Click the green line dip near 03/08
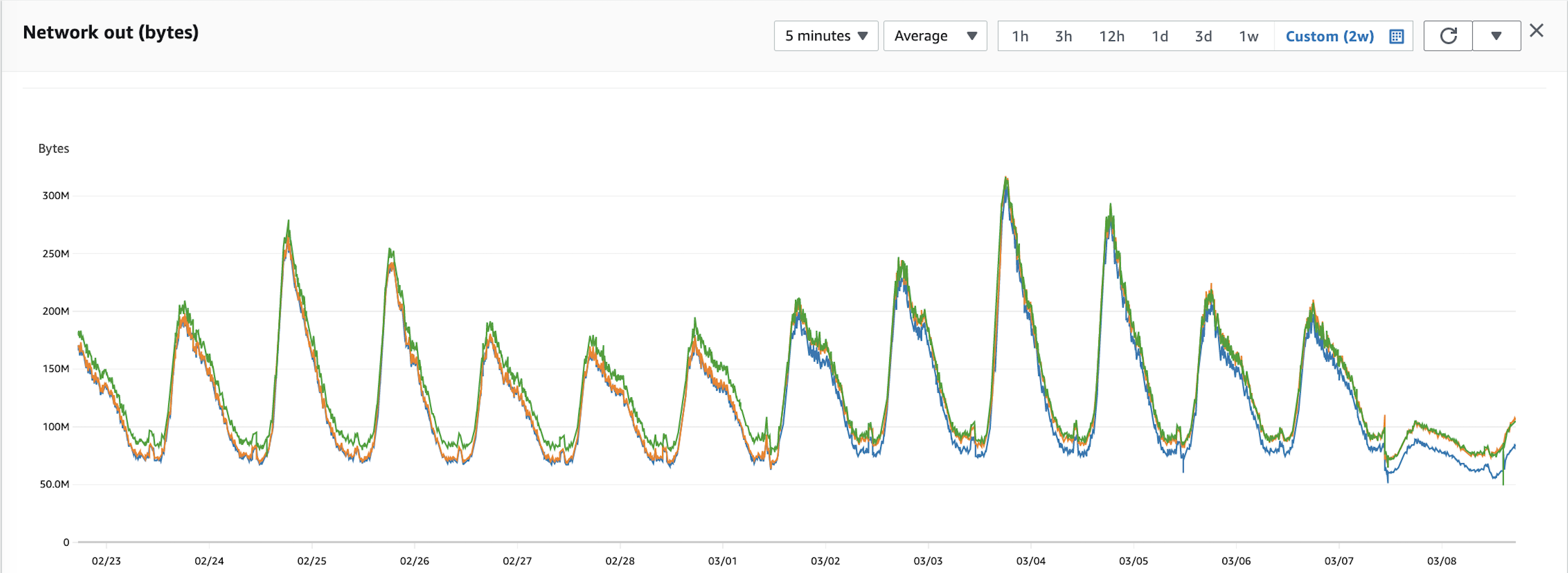Viewport: 1568px width, 573px height. tap(1503, 480)
